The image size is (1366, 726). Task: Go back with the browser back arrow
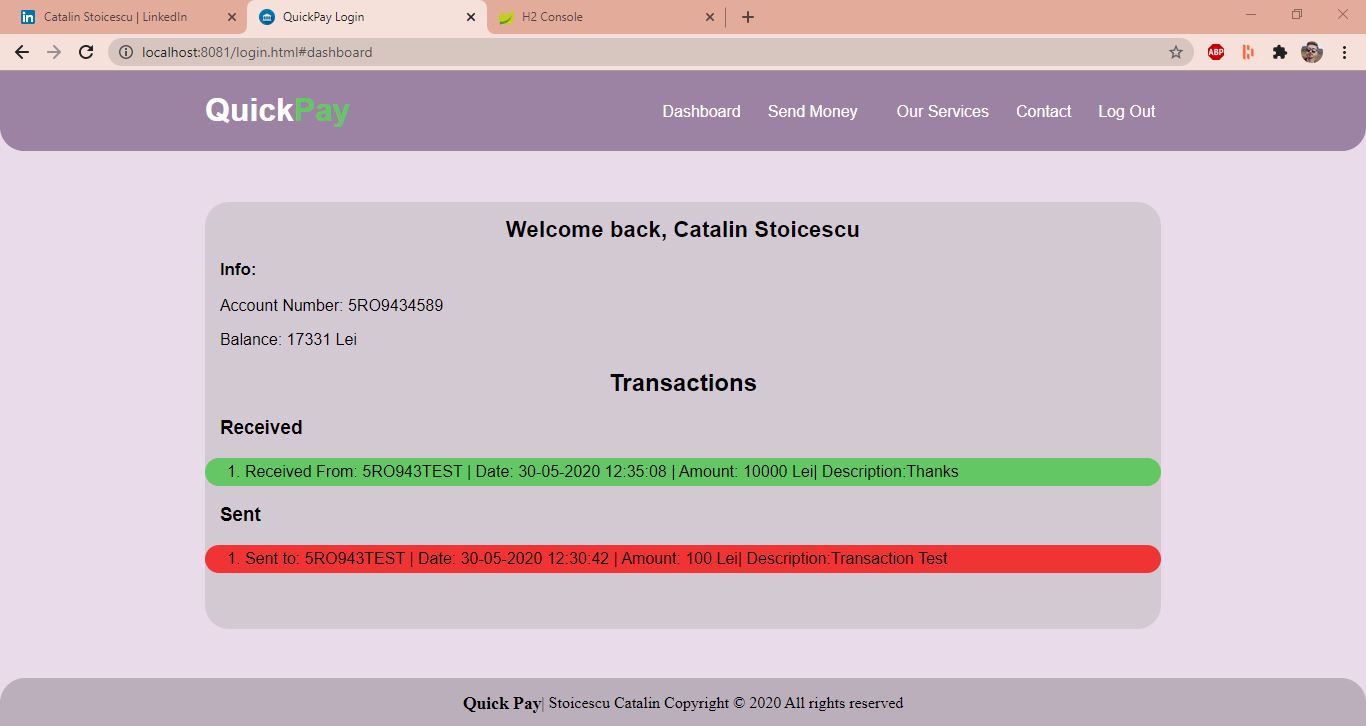point(22,52)
